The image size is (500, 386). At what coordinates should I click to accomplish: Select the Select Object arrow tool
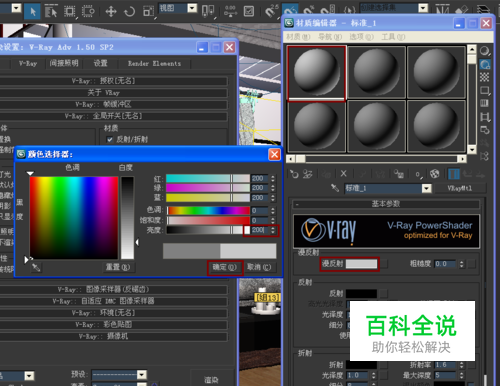click(33, 12)
